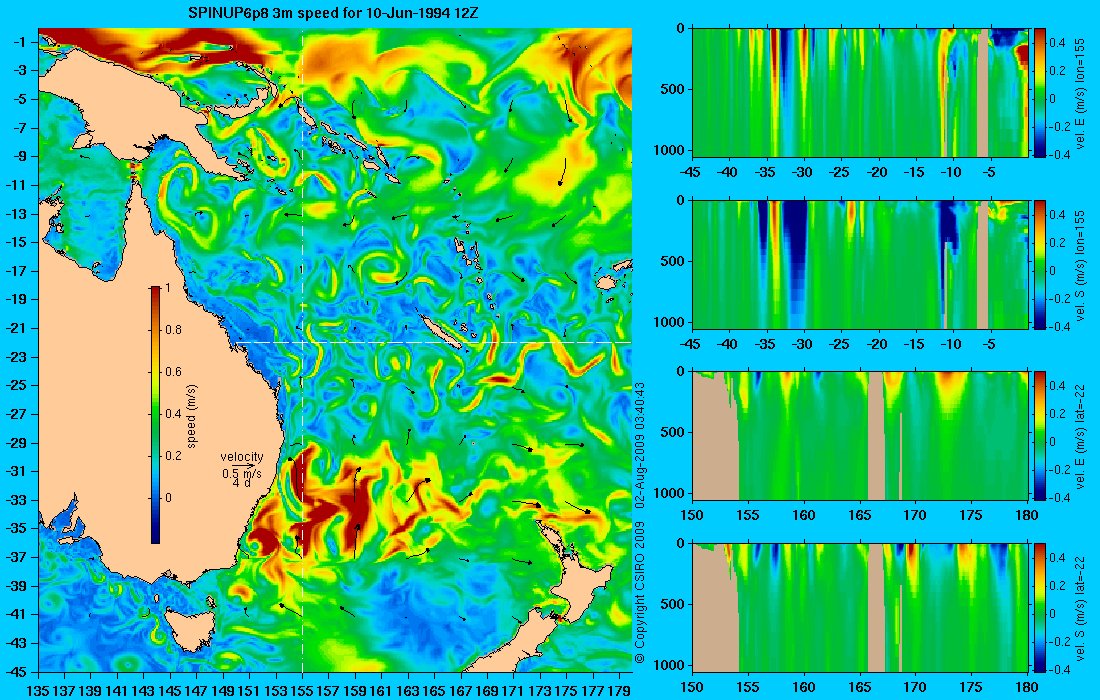Click the "155" longitude tick on main map
Viewport: 1100px width, 700px height.
[302, 691]
